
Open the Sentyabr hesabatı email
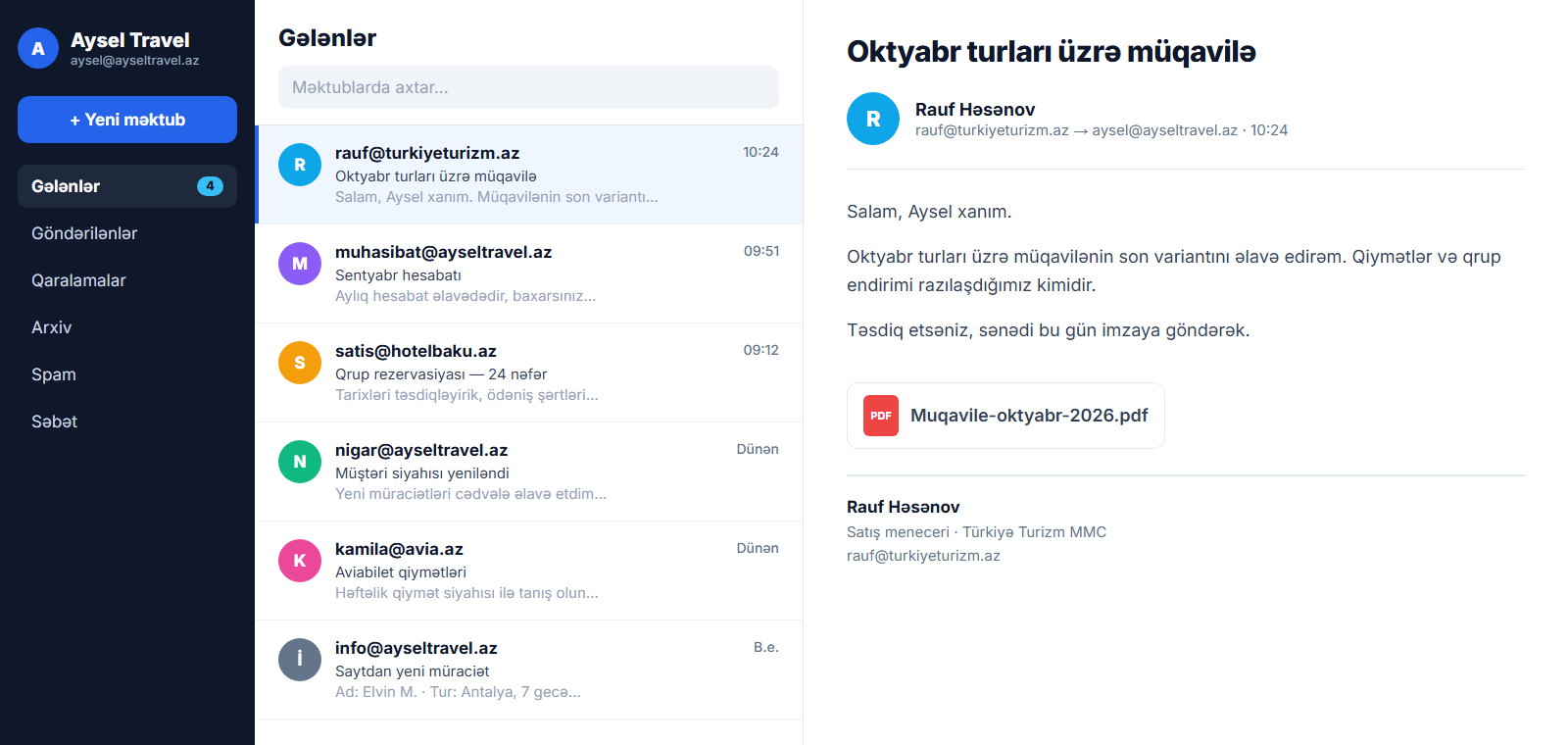click(529, 273)
